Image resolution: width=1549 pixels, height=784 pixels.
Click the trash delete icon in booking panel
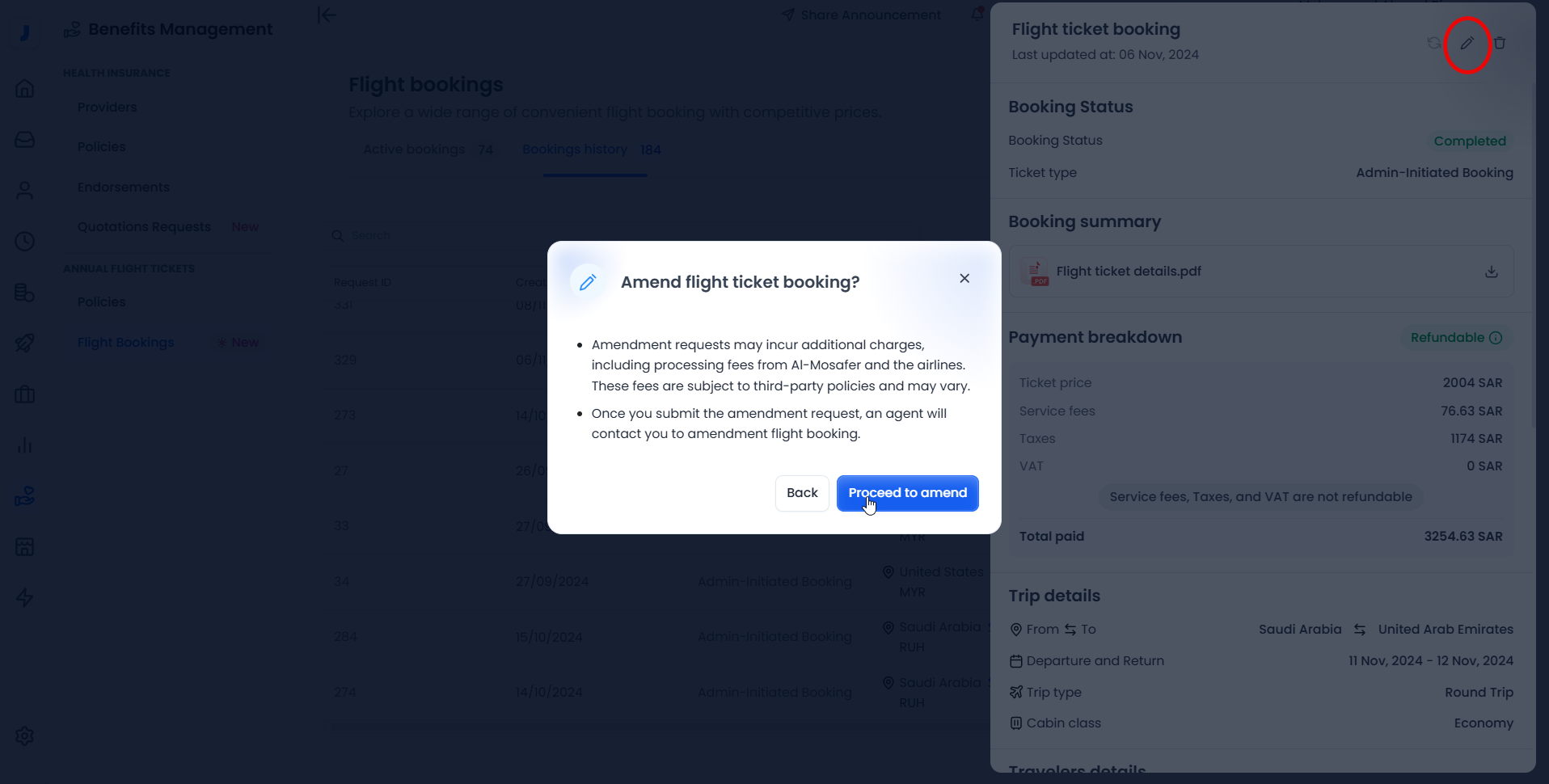tap(1500, 44)
